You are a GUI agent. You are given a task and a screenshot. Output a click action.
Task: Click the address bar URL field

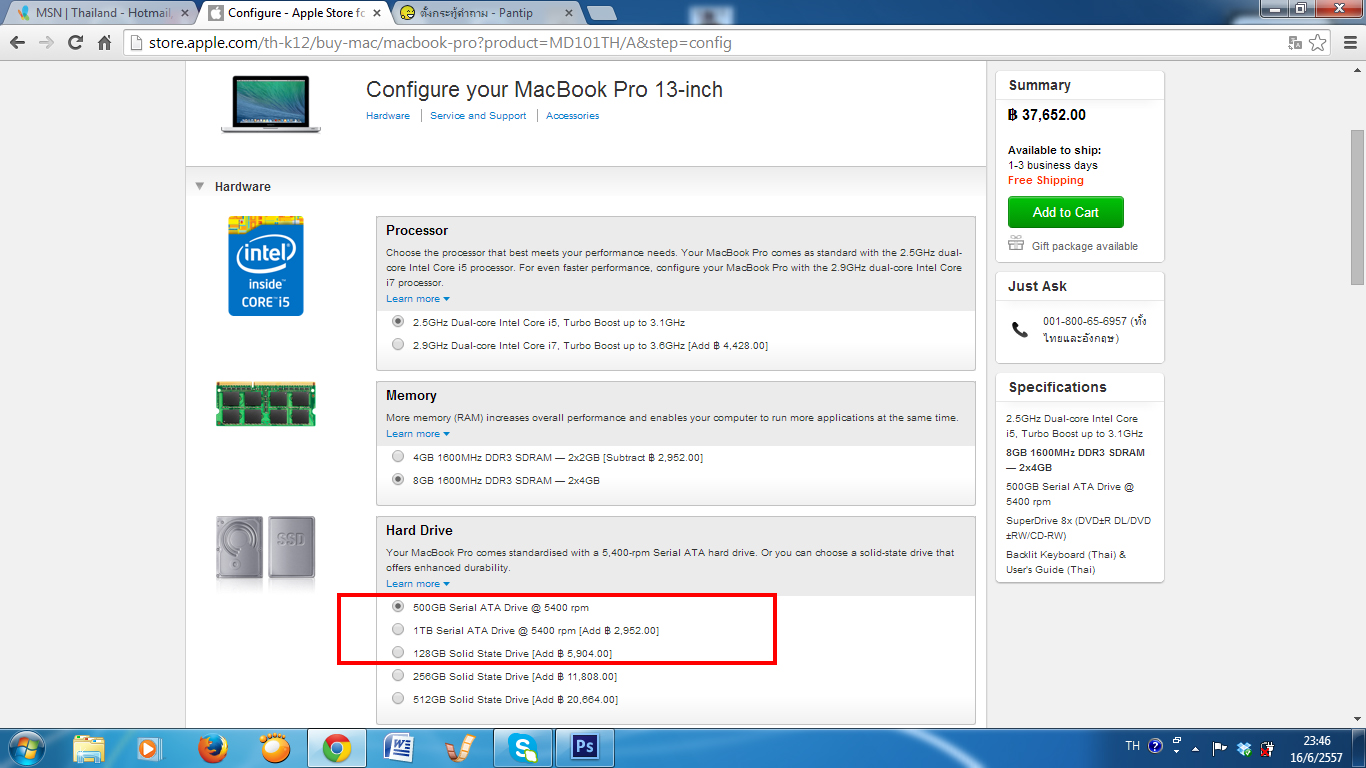click(x=705, y=43)
